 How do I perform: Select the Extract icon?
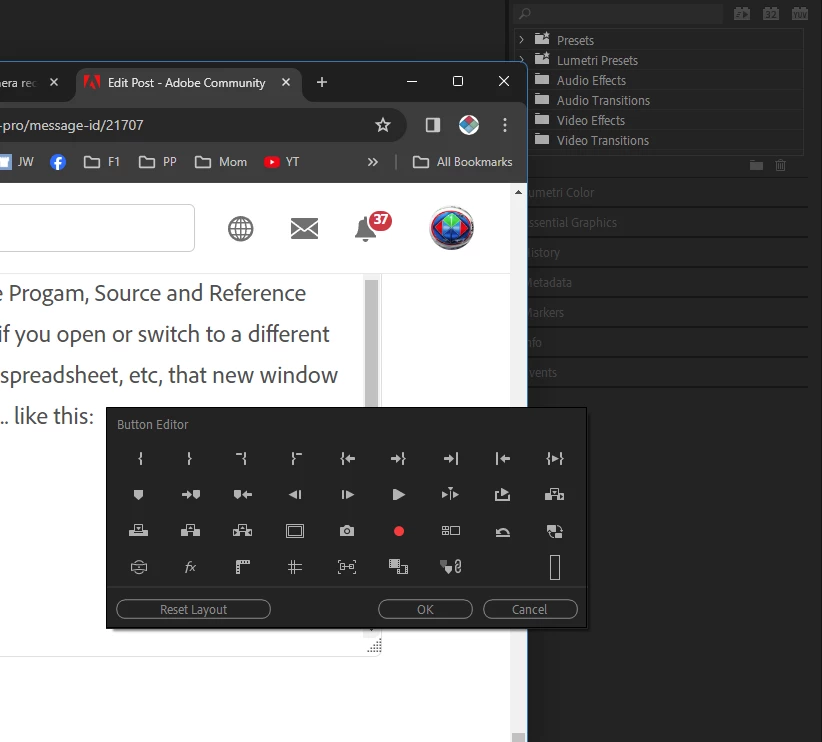(x=242, y=531)
